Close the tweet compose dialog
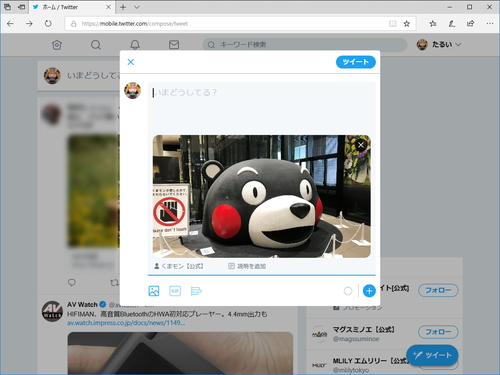The width and height of the screenshot is (500, 375). [131, 62]
